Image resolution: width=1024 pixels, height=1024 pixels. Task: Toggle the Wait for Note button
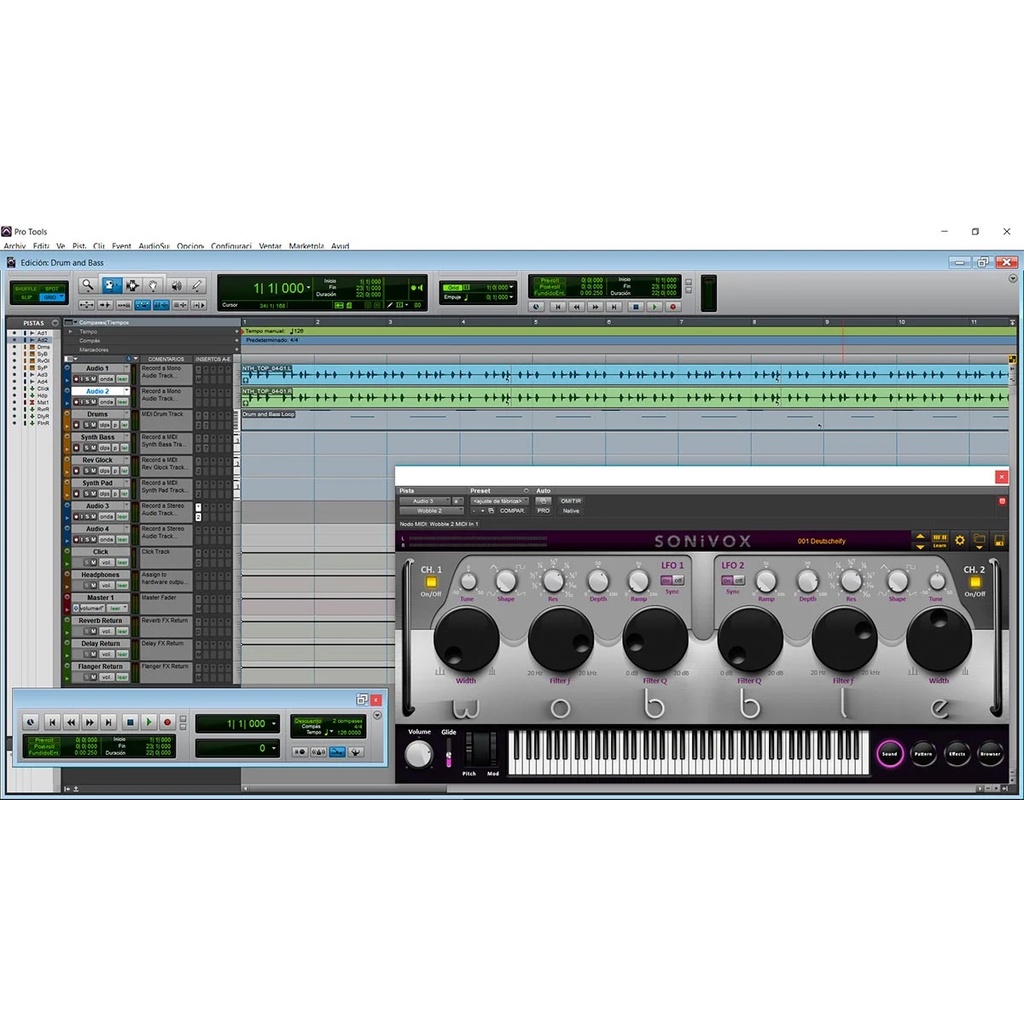tap(300, 752)
